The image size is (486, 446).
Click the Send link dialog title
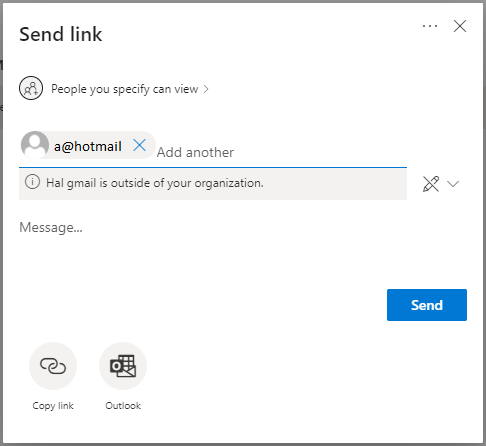[61, 34]
